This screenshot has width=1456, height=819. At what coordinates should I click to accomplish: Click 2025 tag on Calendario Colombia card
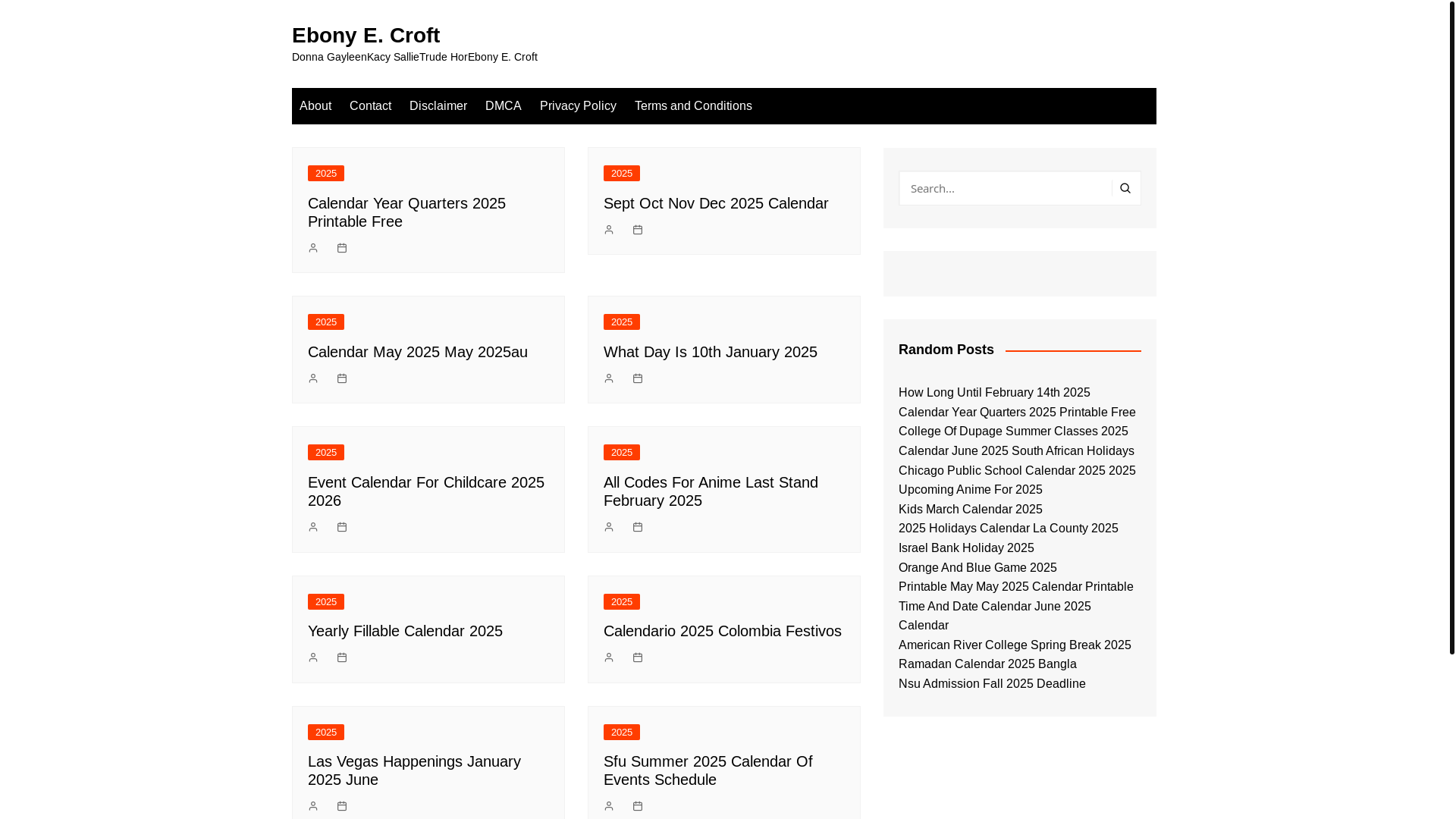point(622,602)
